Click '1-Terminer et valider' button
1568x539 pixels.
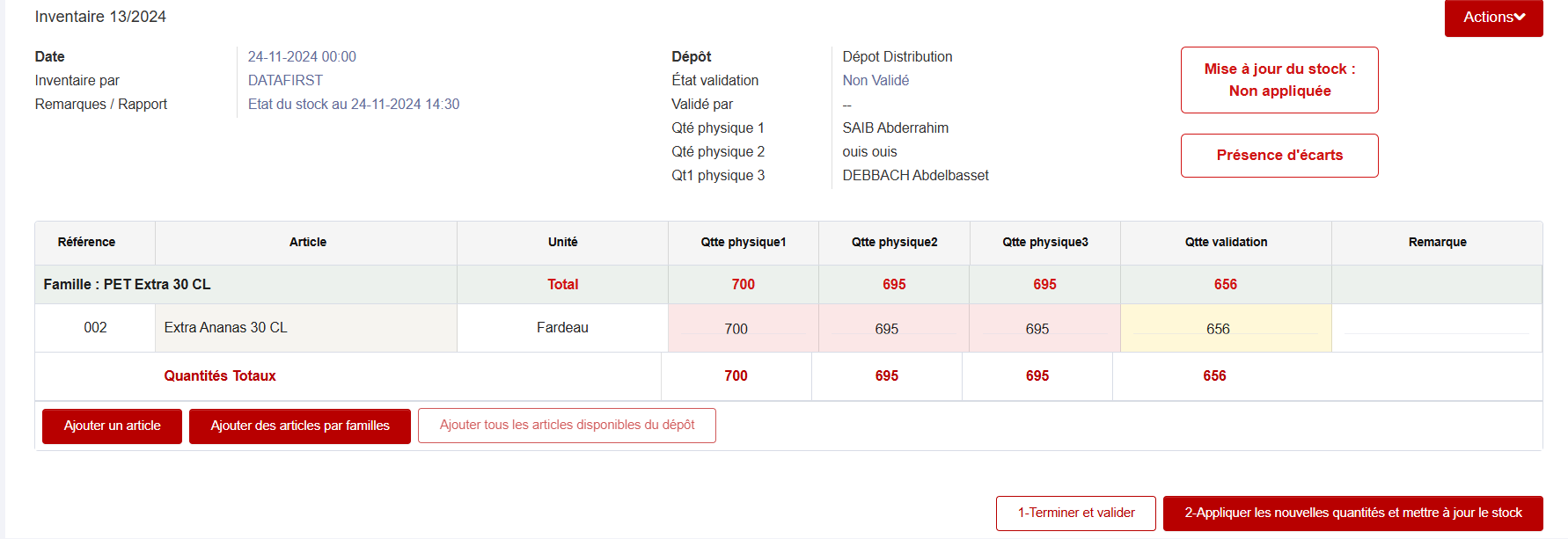(x=1075, y=514)
